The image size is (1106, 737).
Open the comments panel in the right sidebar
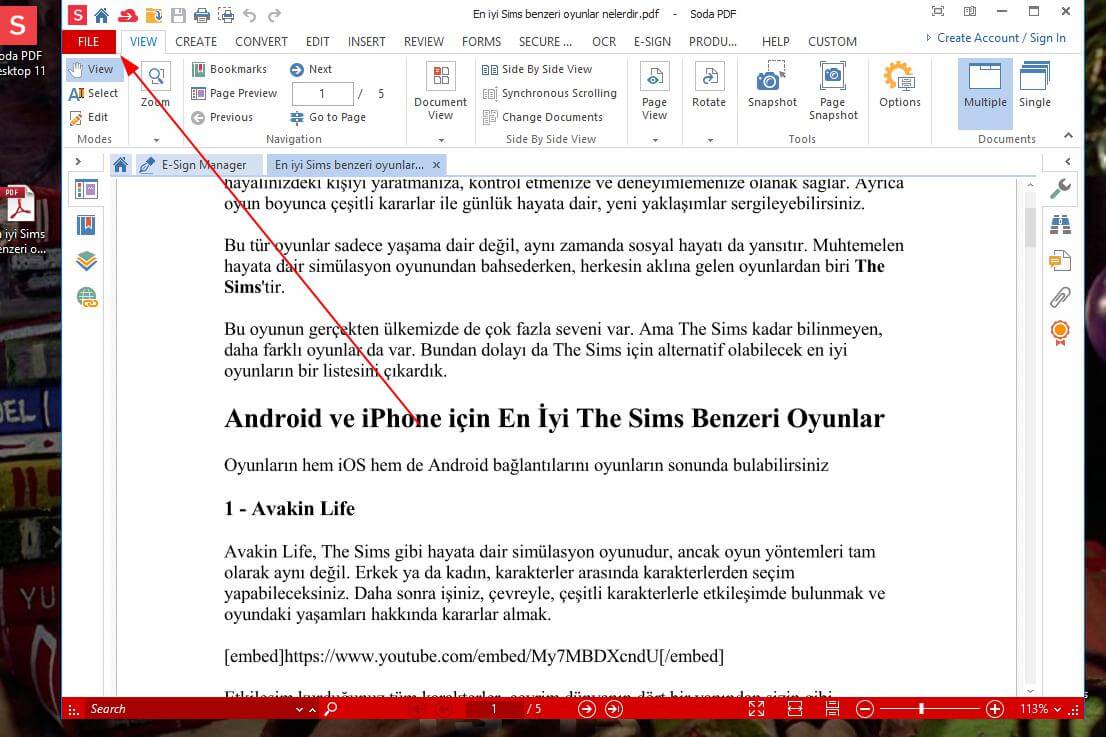[x=1060, y=261]
